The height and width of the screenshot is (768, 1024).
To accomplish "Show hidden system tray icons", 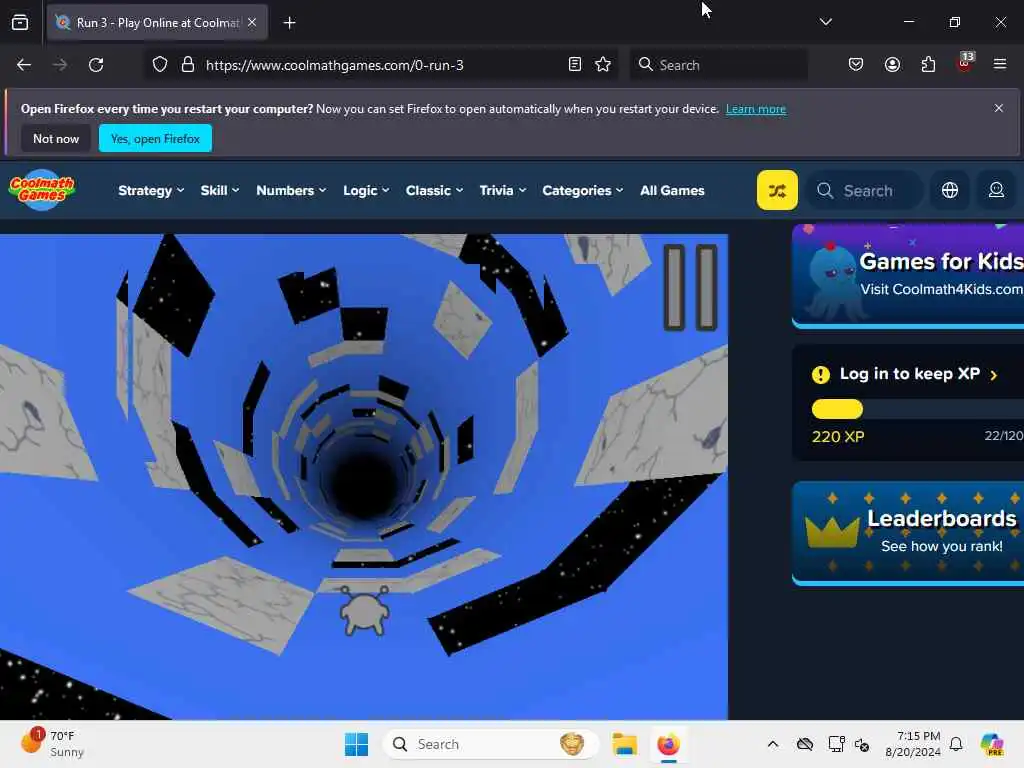I will [773, 744].
